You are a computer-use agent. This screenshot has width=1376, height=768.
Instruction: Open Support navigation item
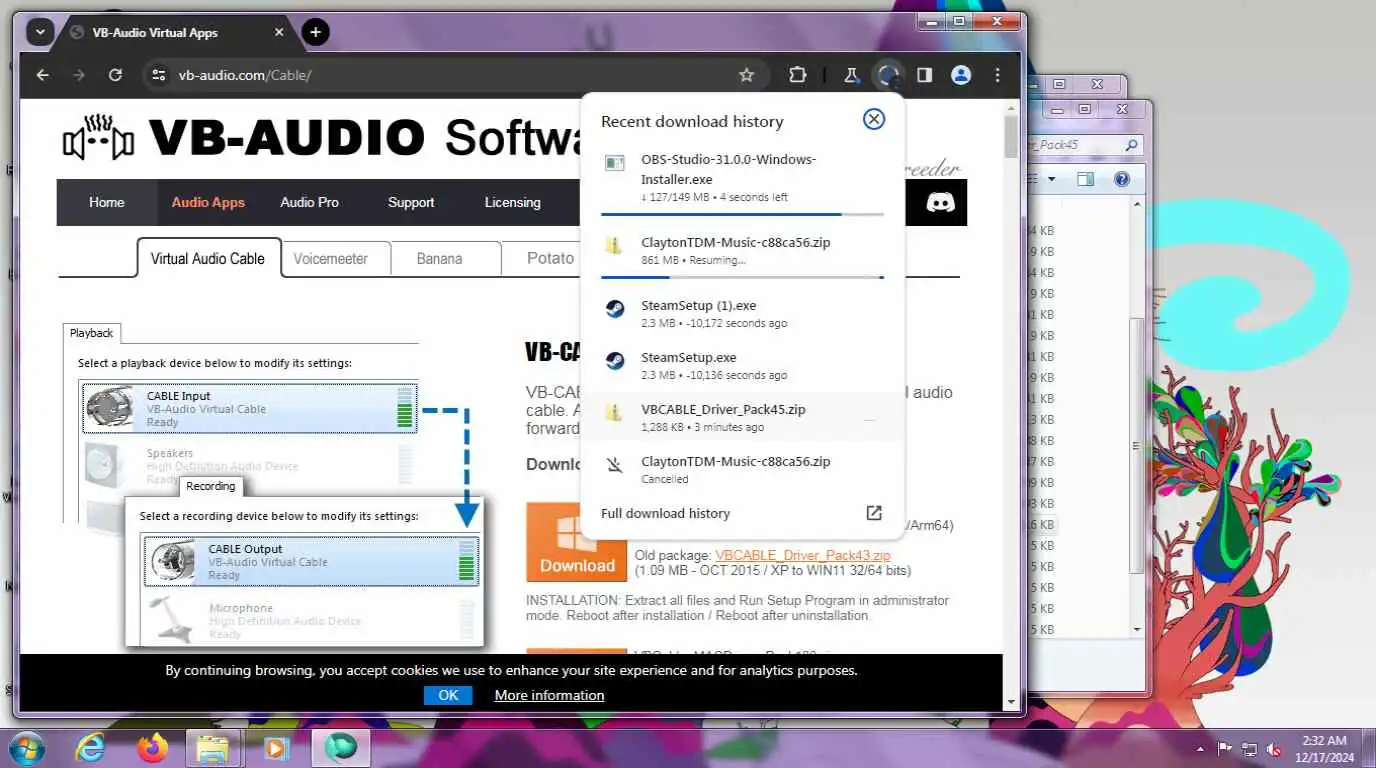(411, 202)
